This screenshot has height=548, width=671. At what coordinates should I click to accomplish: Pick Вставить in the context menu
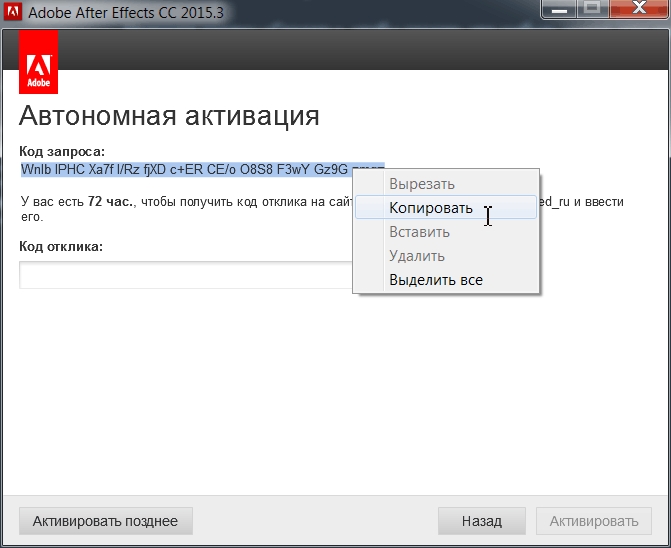[445, 232]
